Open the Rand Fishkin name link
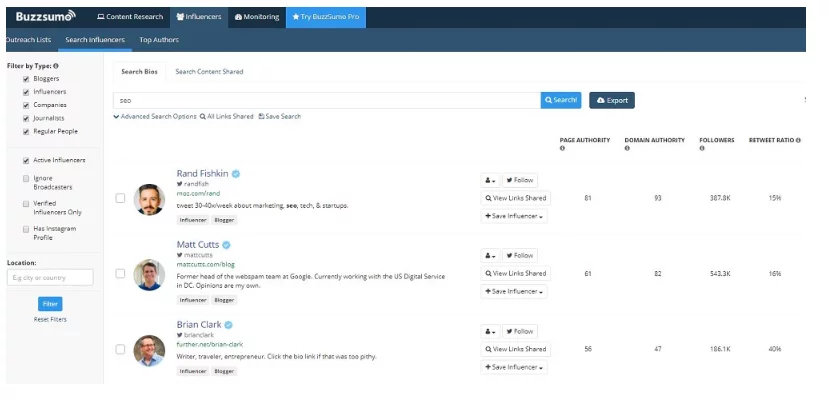Viewport: 833px width, 400px height. point(202,174)
